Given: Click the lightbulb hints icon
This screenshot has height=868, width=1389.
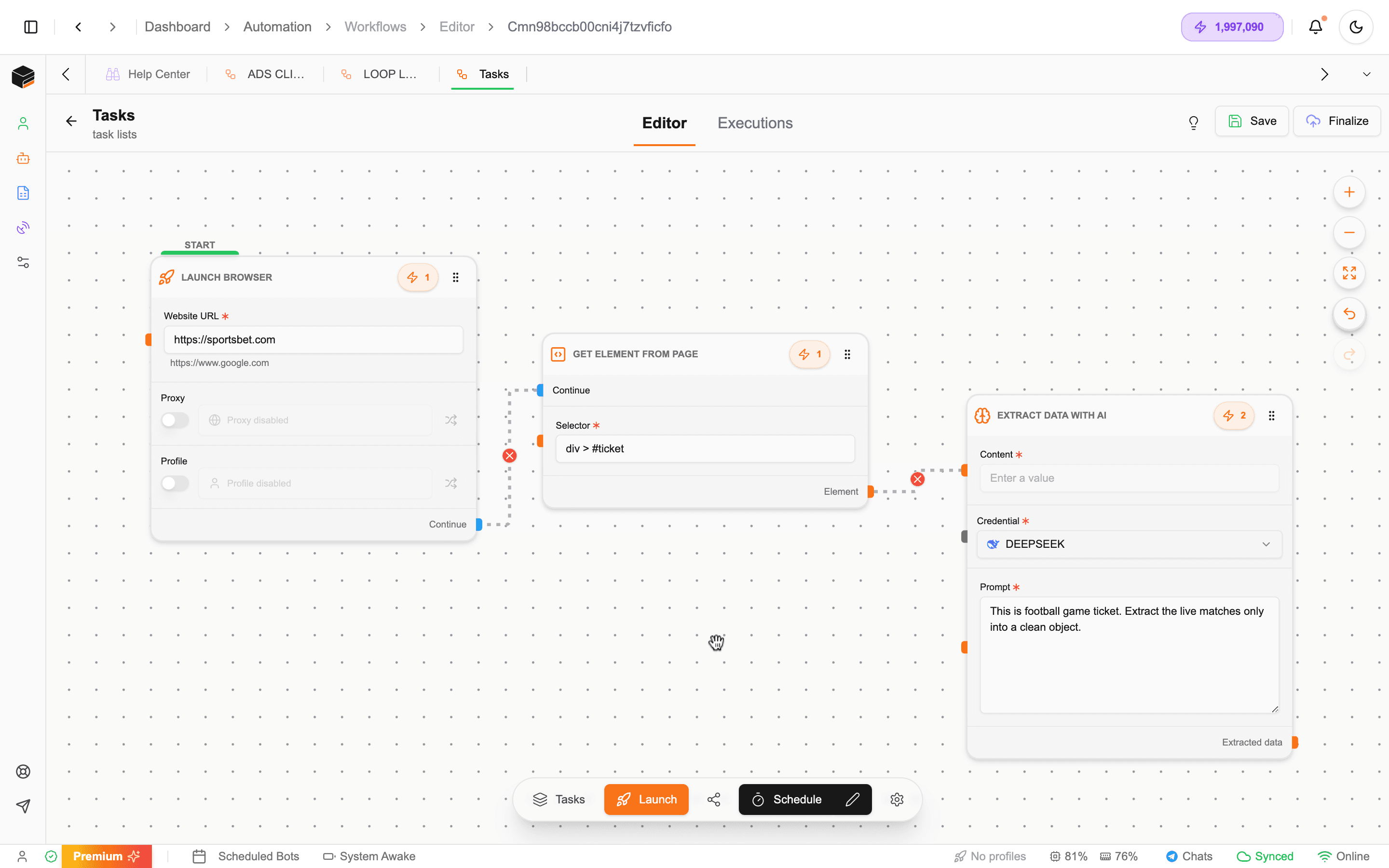Looking at the screenshot, I should tap(1193, 122).
